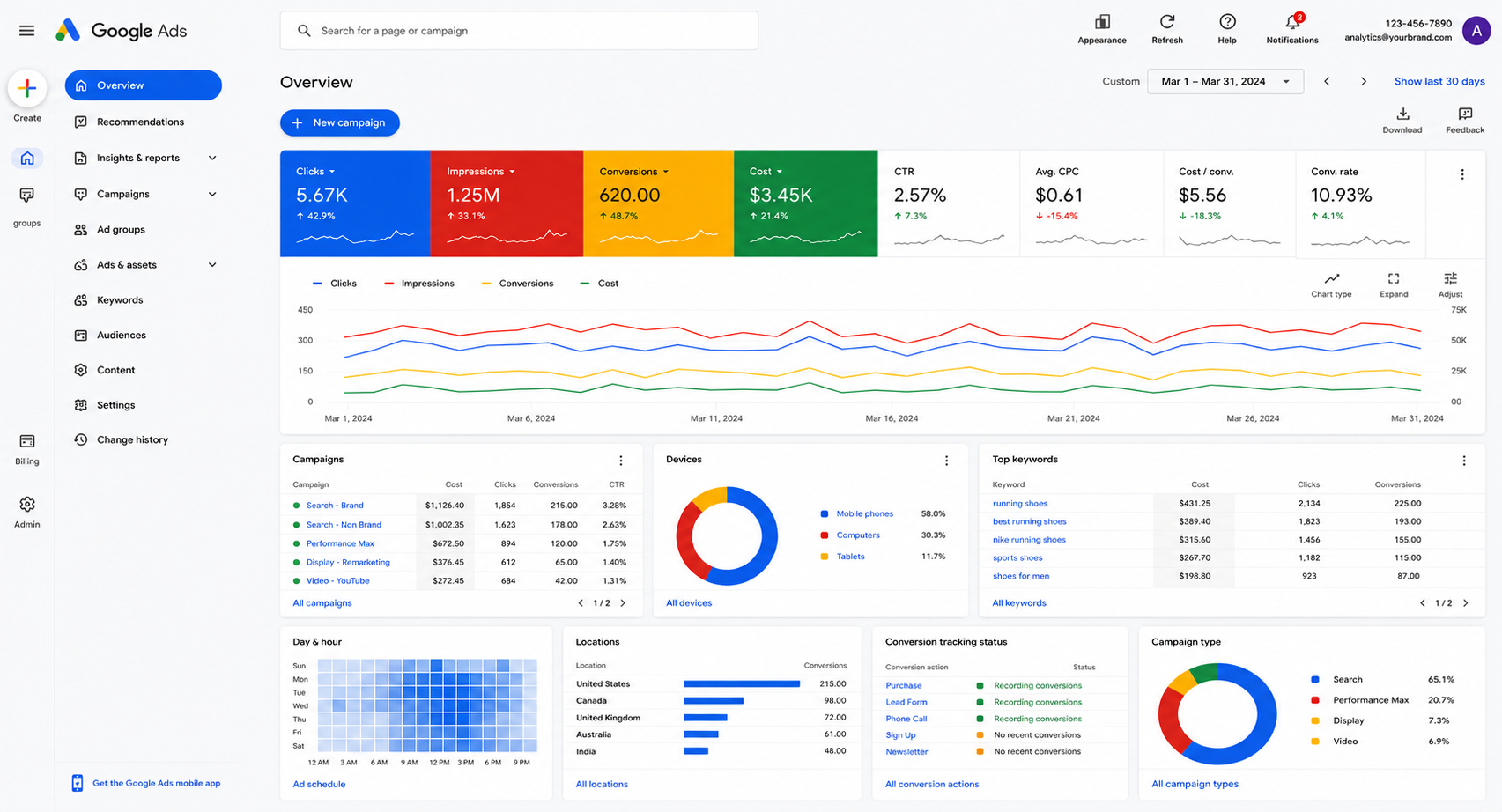Open the date range dropdown
Screen dimensions: 1502x812
point(1225,81)
